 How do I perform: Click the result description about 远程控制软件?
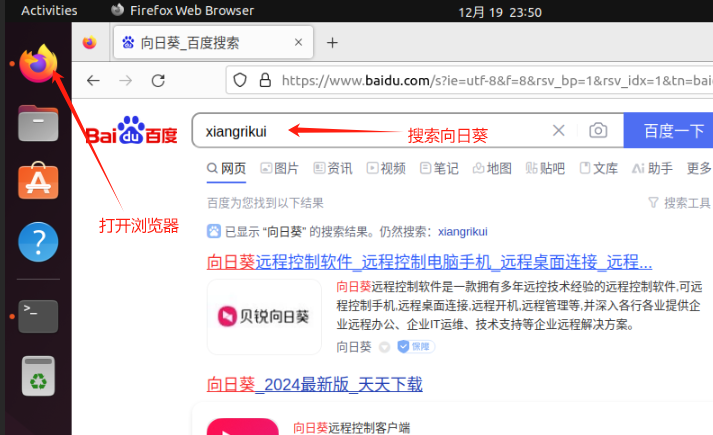(x=519, y=305)
